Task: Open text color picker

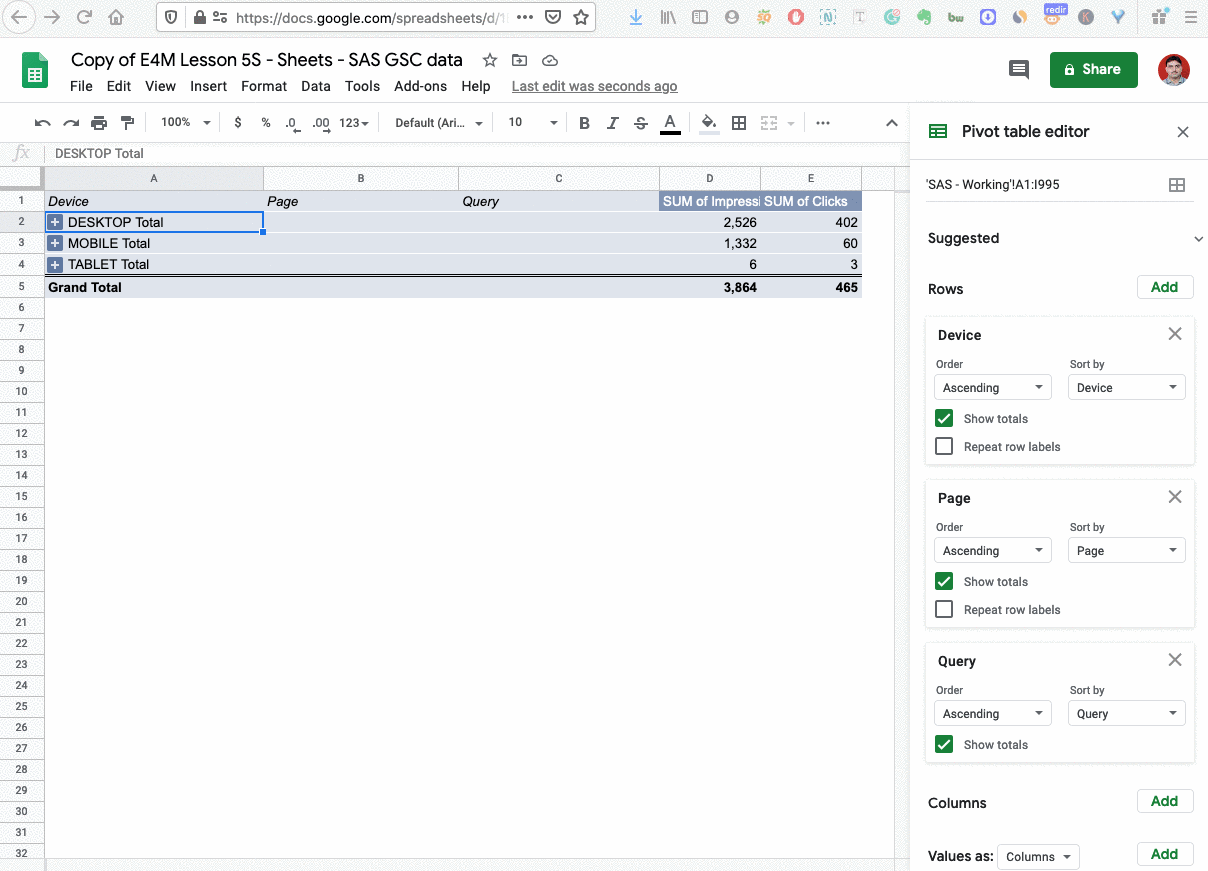Action: pos(670,123)
